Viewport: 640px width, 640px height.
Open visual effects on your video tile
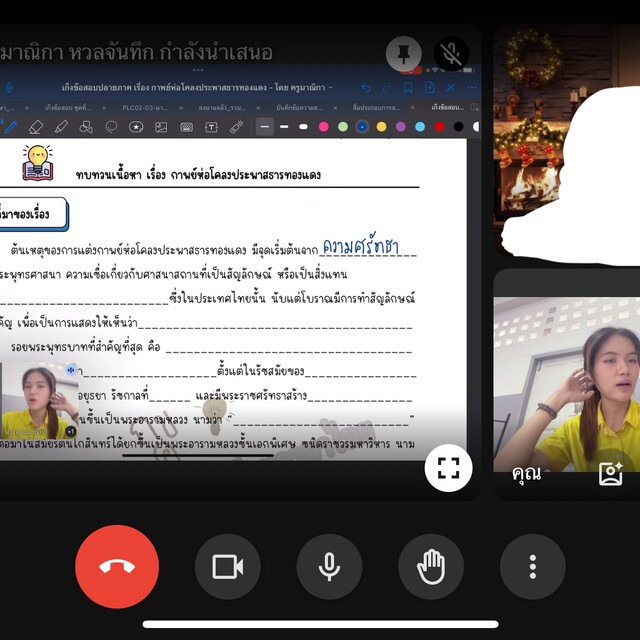tap(610, 474)
